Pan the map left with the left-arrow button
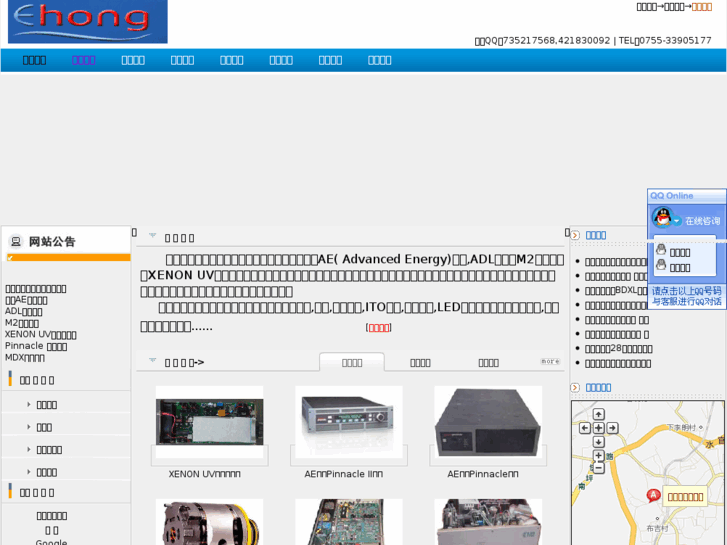The image size is (727, 545). pyautogui.click(x=585, y=428)
